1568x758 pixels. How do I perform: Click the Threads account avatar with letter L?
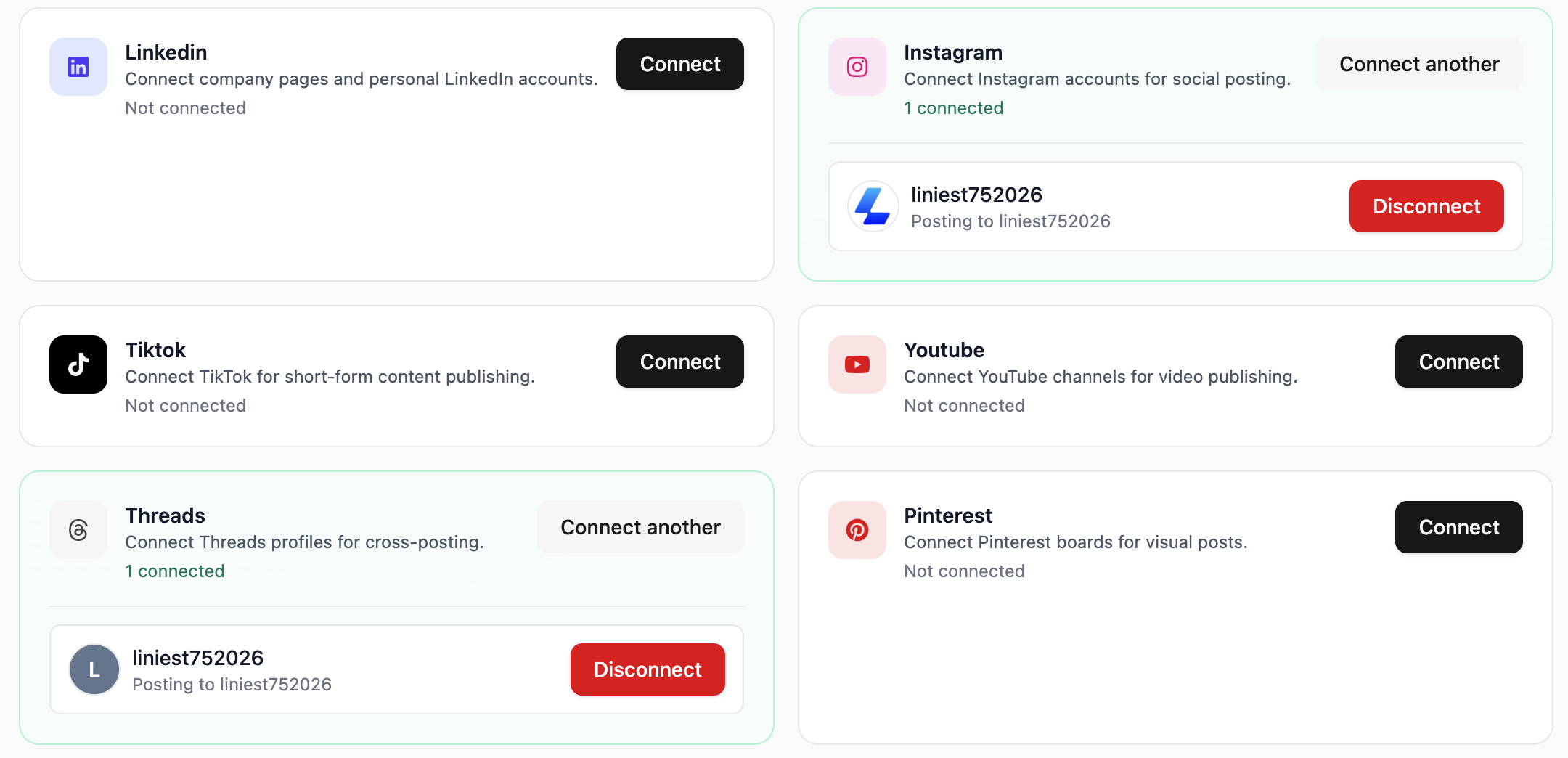pos(94,669)
